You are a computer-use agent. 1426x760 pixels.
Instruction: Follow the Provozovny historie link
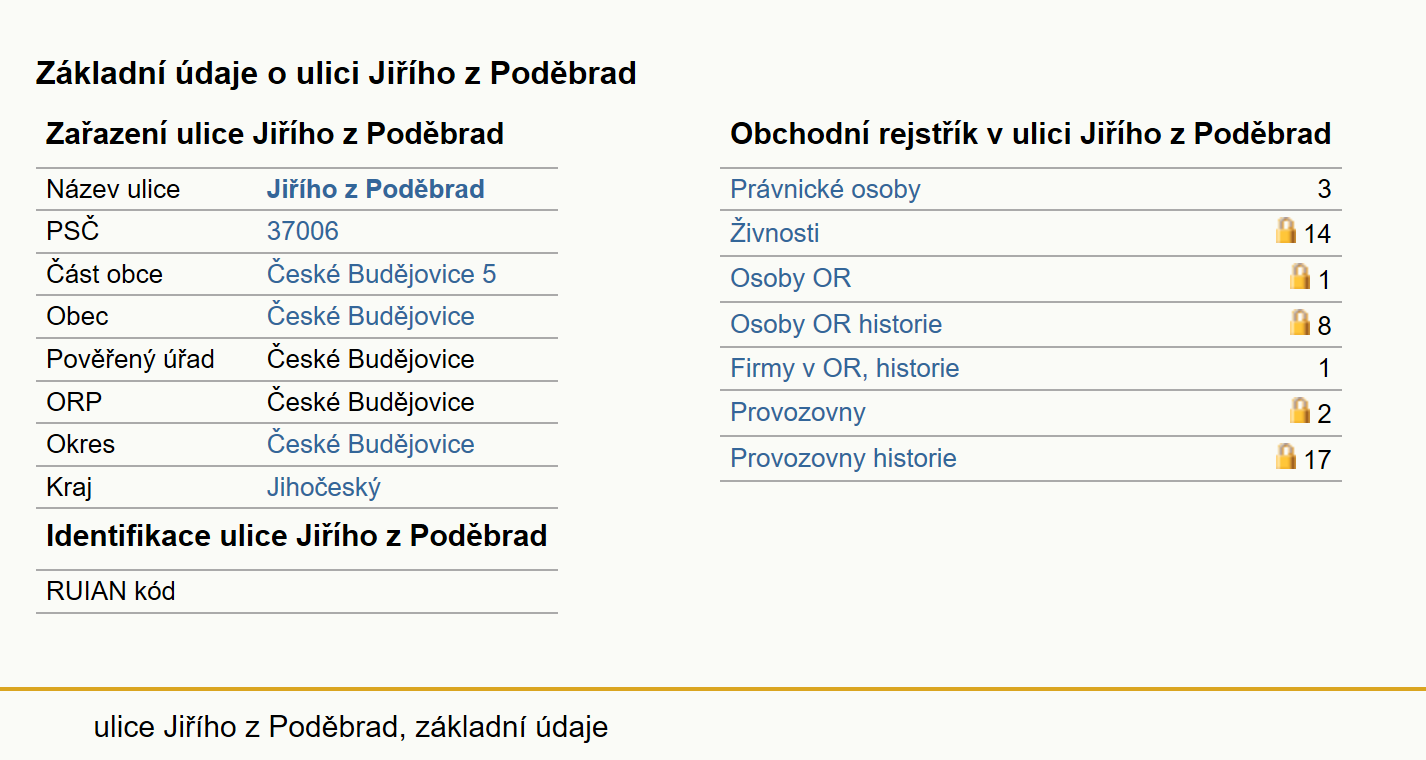click(x=843, y=458)
